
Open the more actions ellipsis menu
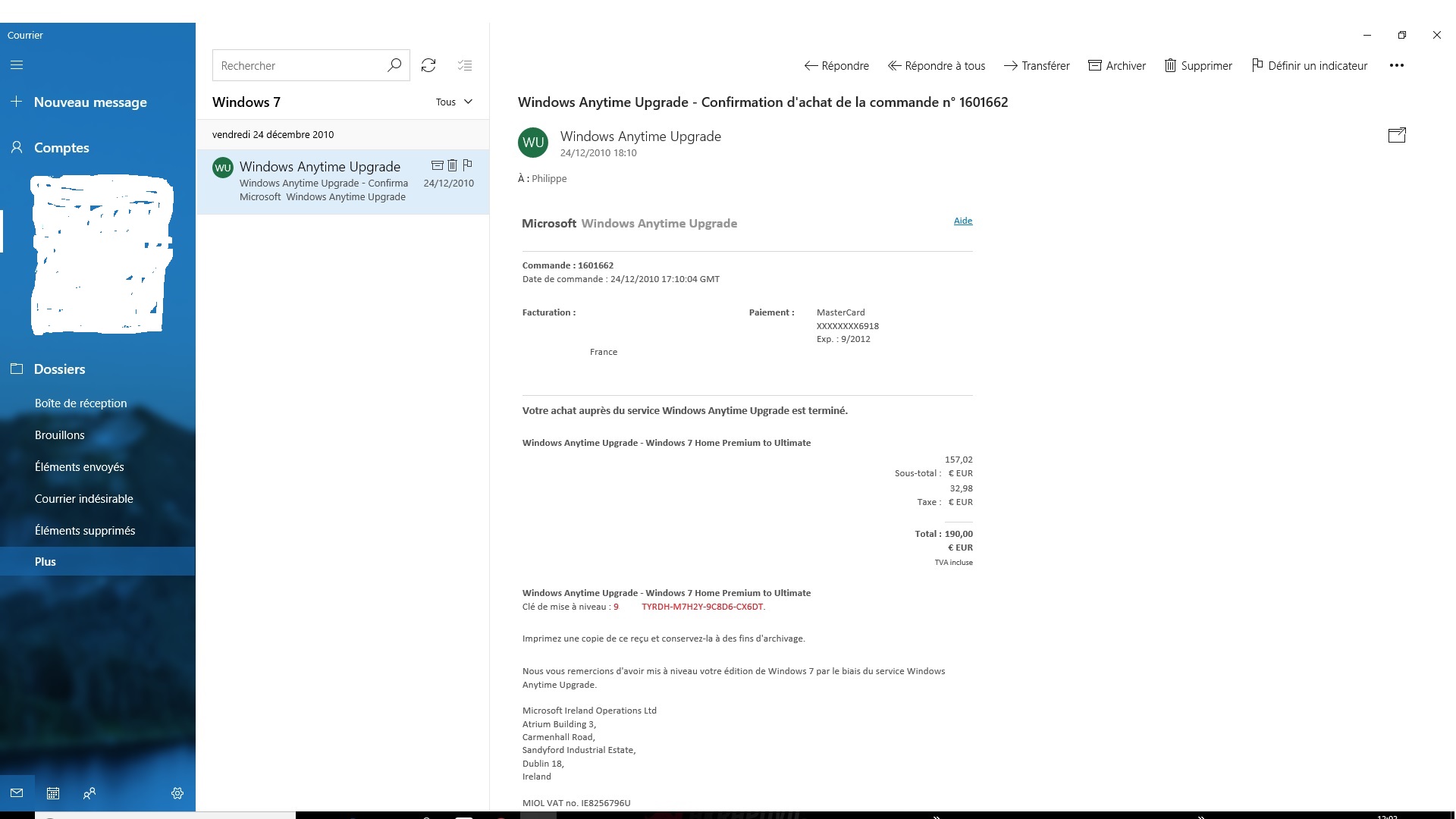(x=1397, y=65)
